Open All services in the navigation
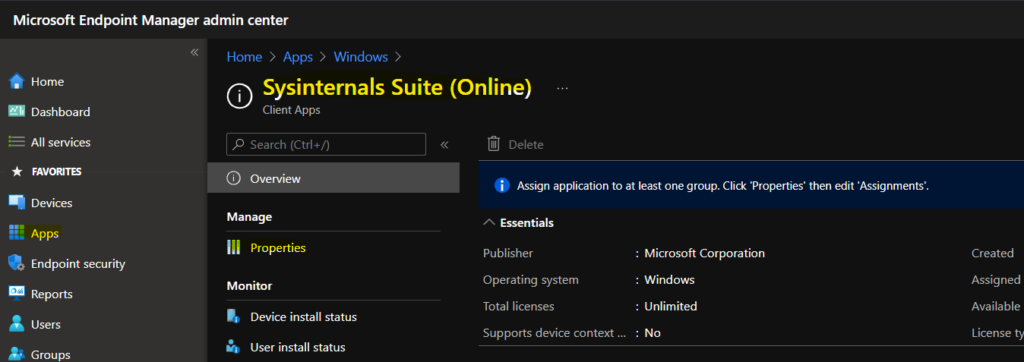 (x=61, y=142)
